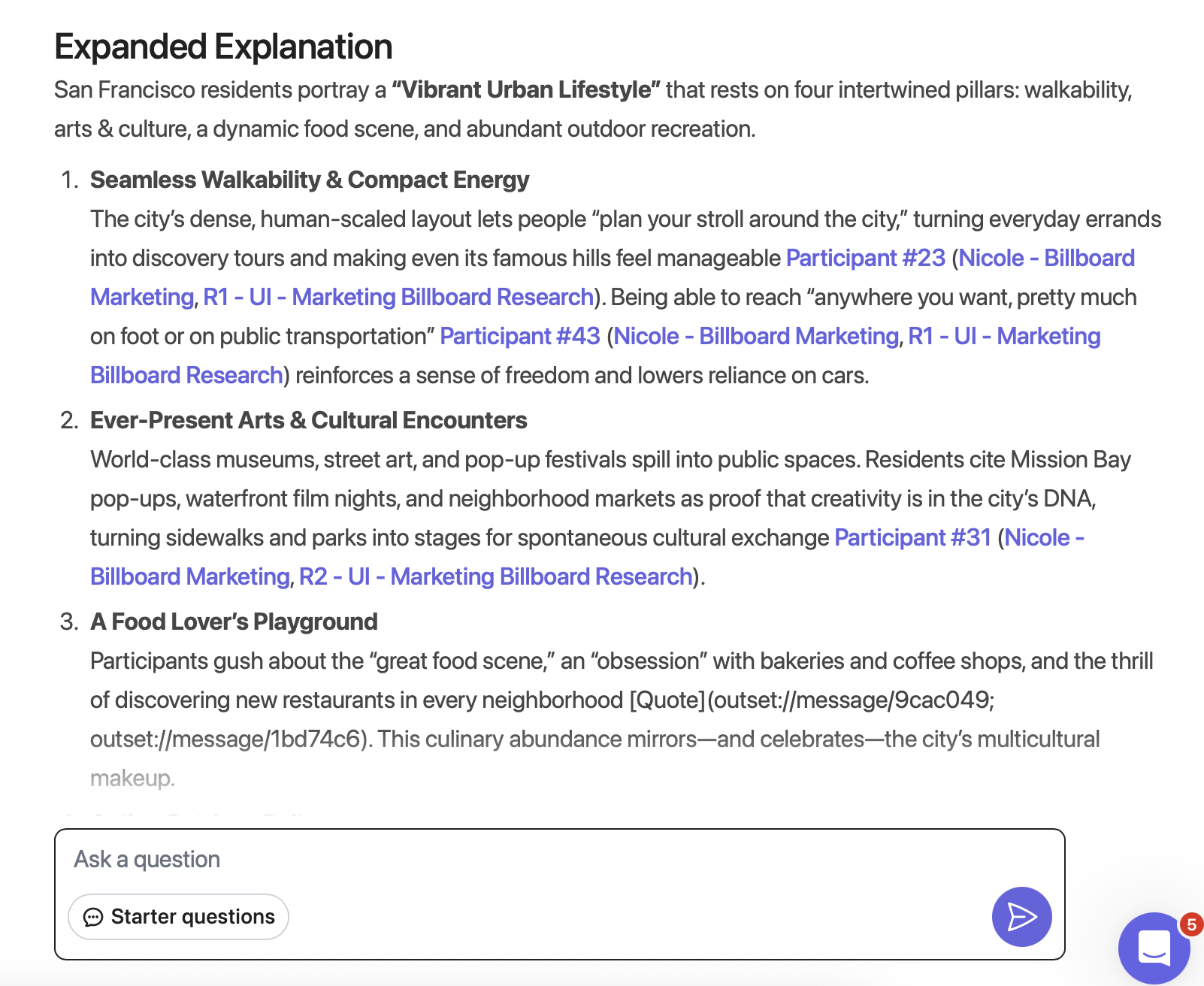Open the Participant #43 link
This screenshot has height=986, width=1204.
520,336
